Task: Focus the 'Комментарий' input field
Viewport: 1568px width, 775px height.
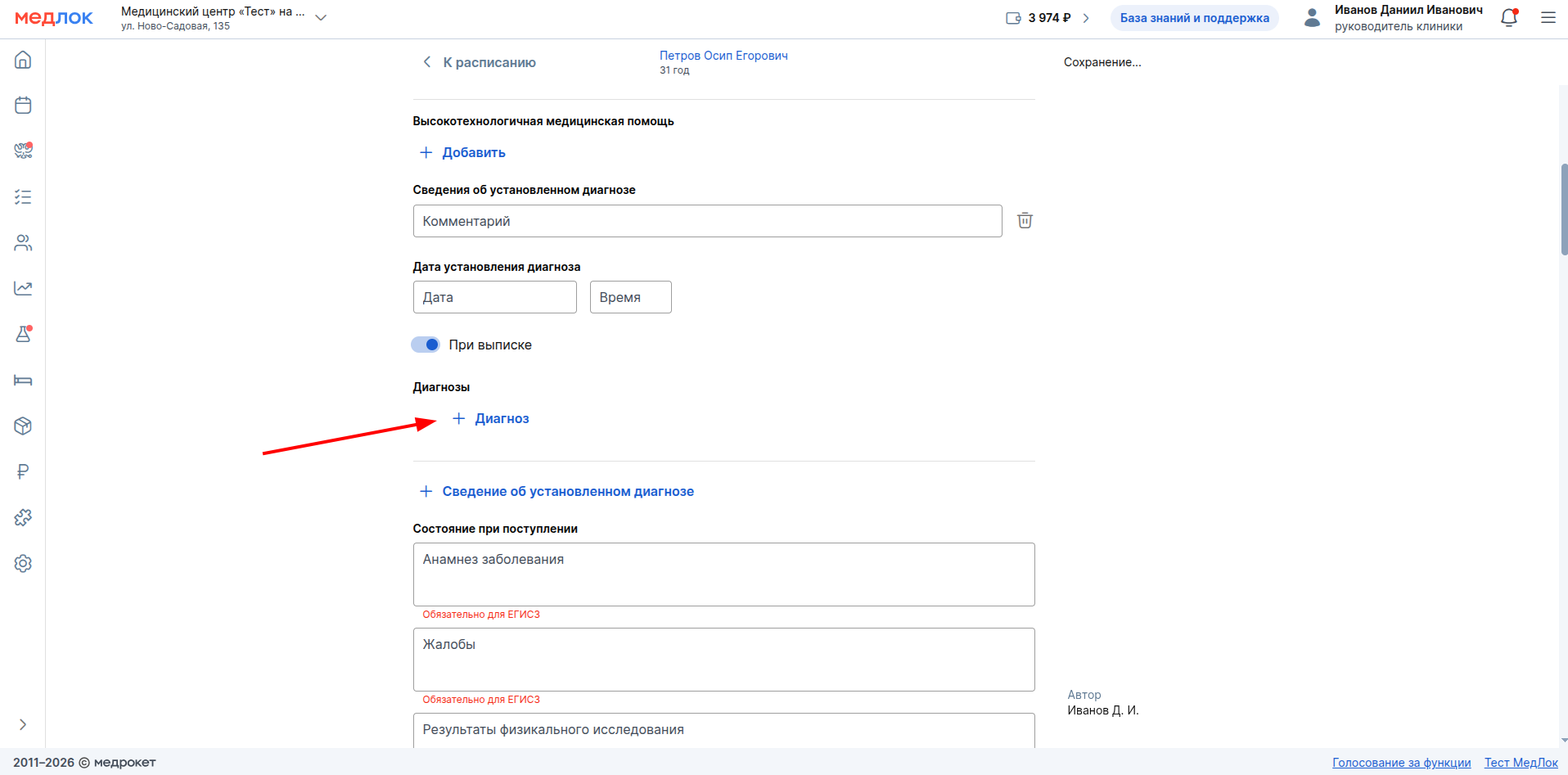Action: pyautogui.click(x=708, y=221)
